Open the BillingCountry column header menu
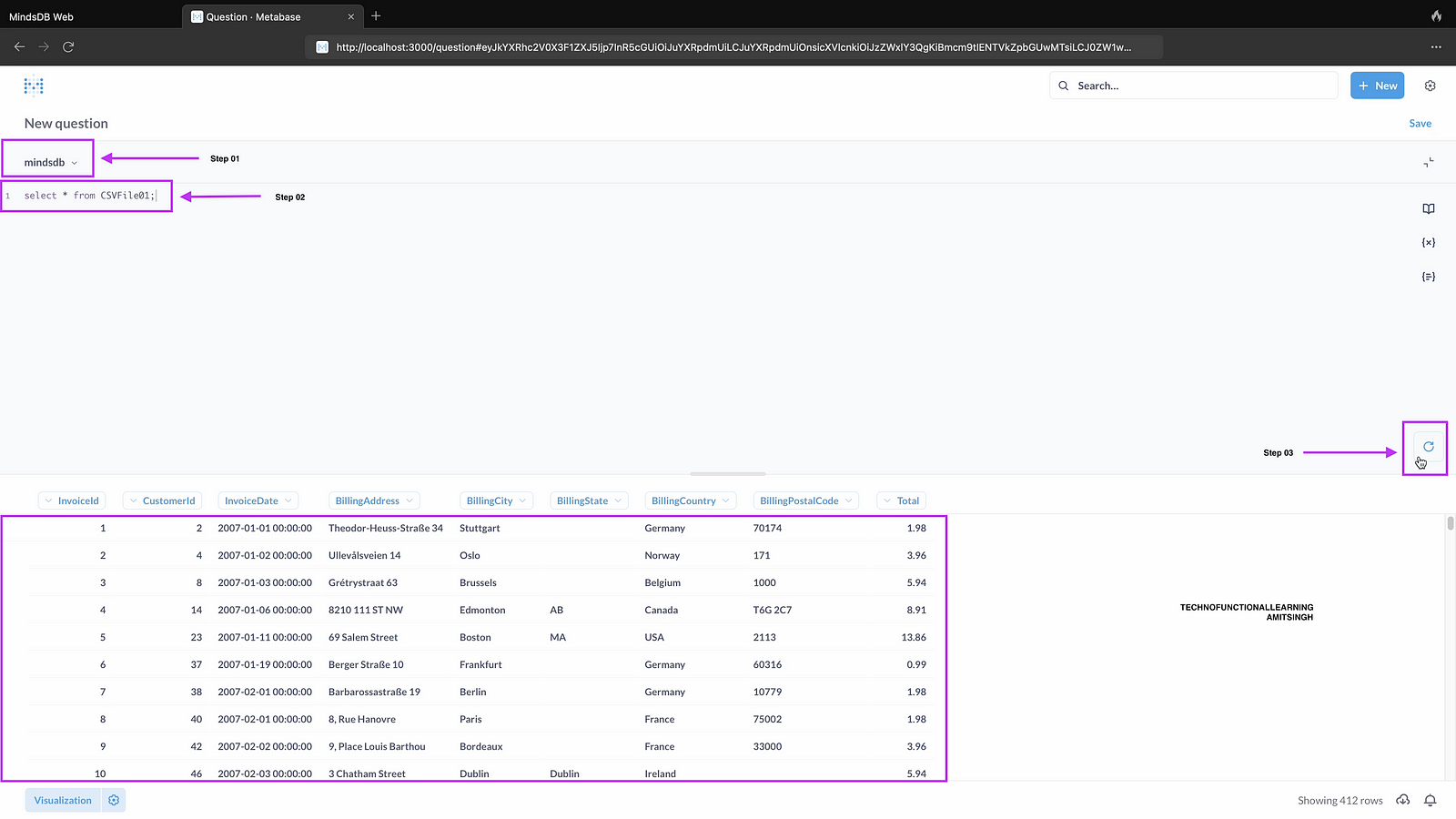The image size is (1456, 819). pyautogui.click(x=690, y=500)
